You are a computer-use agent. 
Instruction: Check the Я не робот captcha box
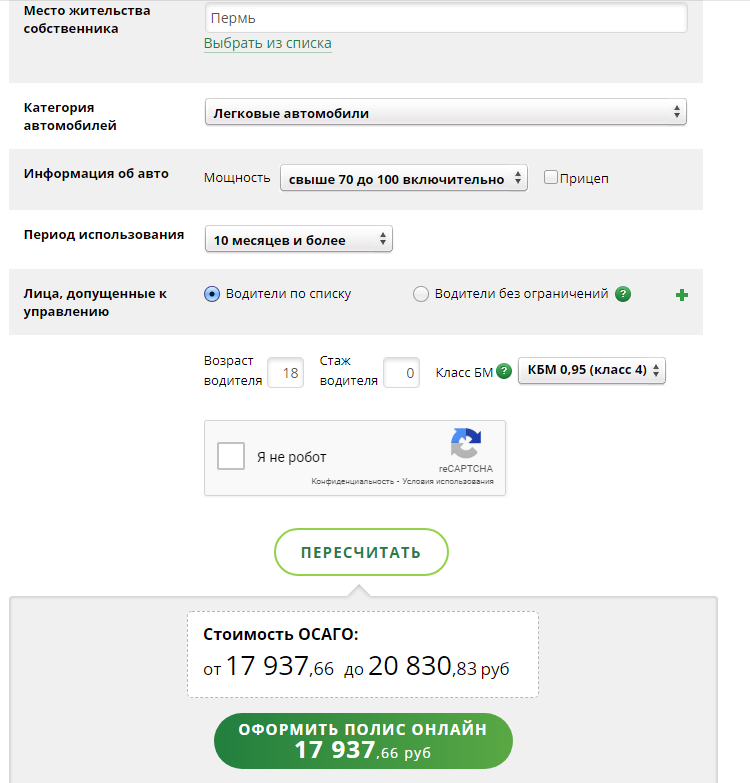tap(231, 456)
